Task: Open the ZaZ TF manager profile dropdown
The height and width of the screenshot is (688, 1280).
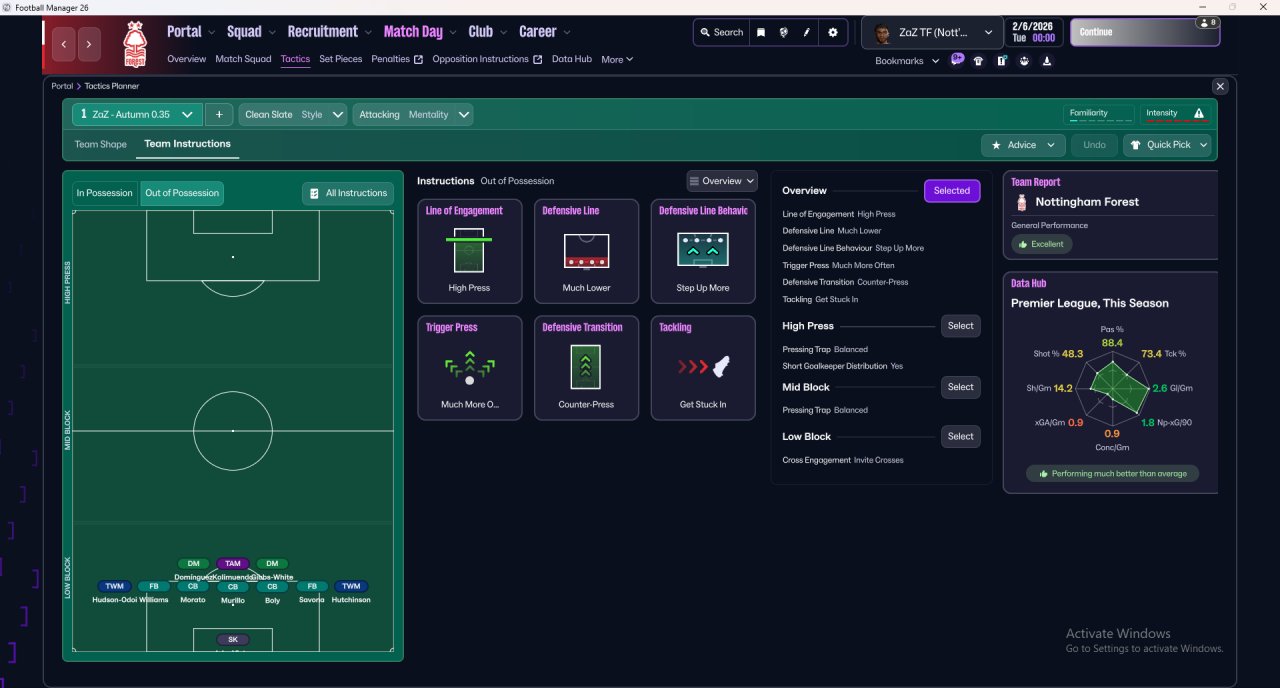Action: [x=932, y=32]
